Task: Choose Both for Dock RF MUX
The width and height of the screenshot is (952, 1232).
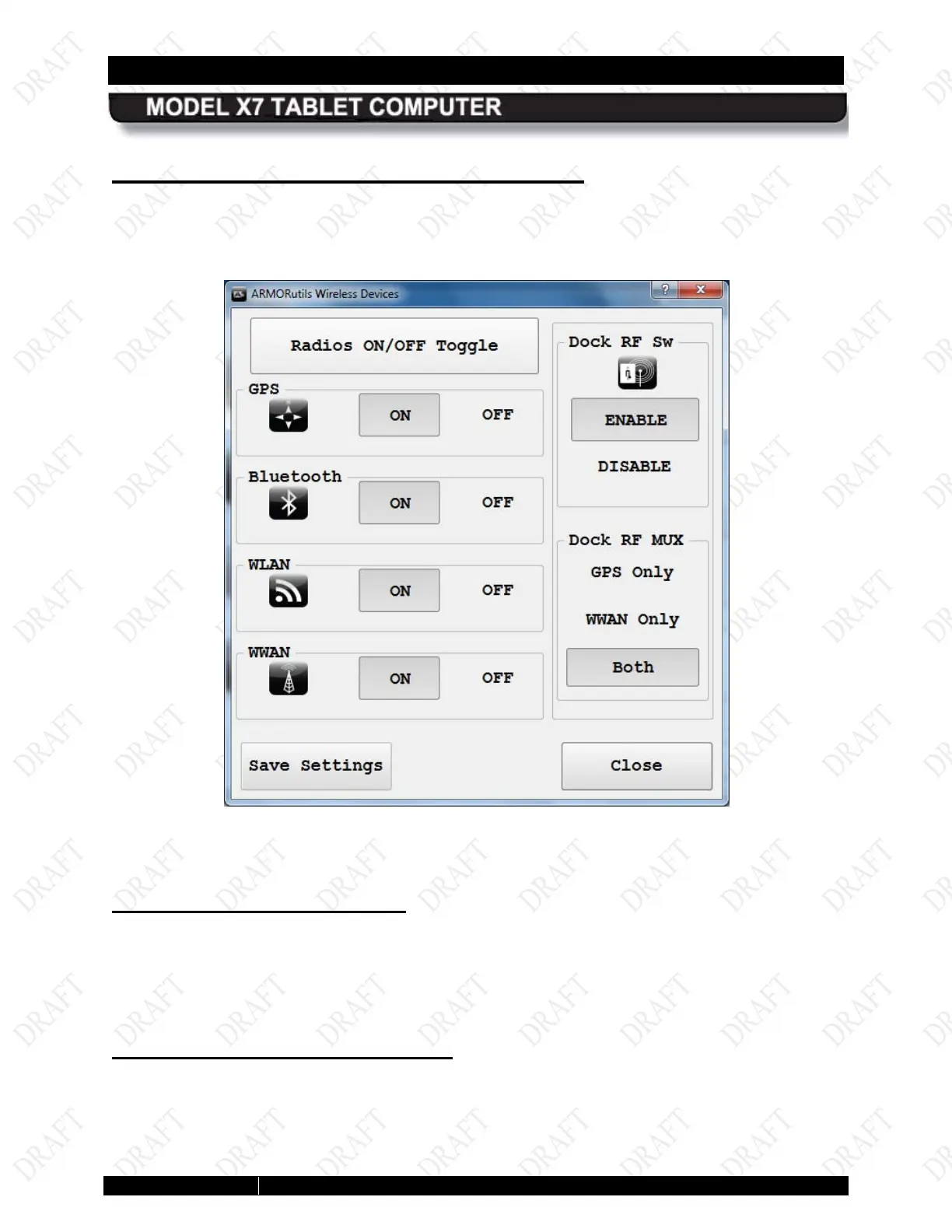Action: [632, 667]
